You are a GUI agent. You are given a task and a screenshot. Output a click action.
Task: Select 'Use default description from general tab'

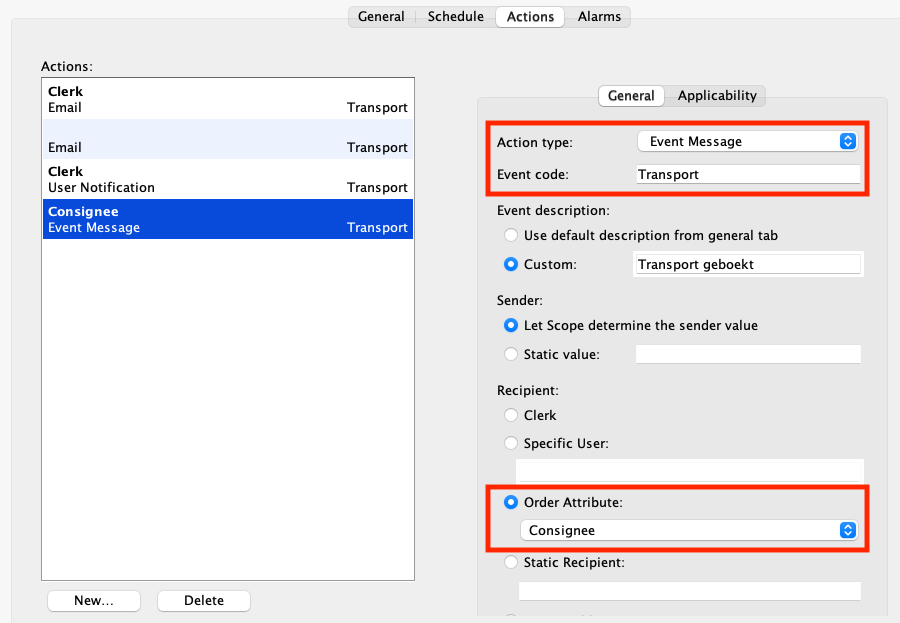click(512, 236)
